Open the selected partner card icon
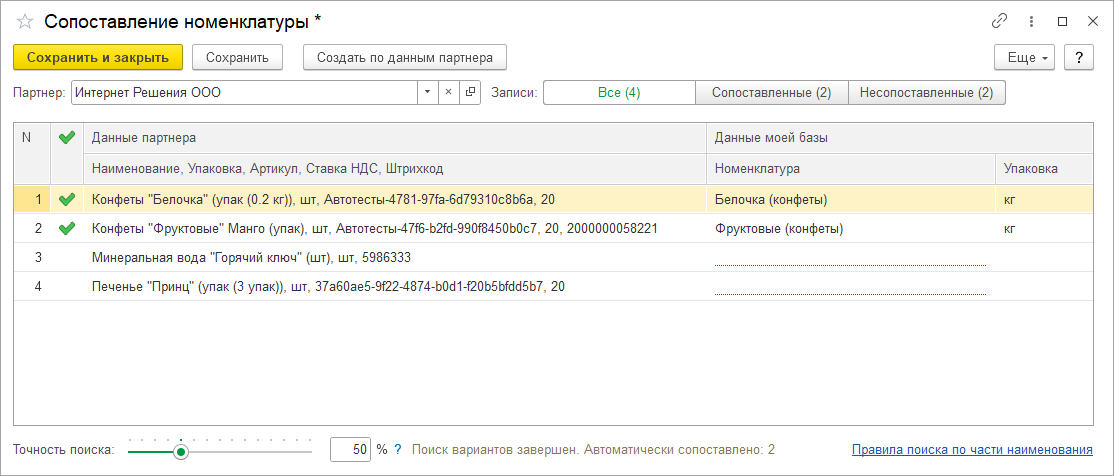The image size is (1114, 476). (x=470, y=92)
